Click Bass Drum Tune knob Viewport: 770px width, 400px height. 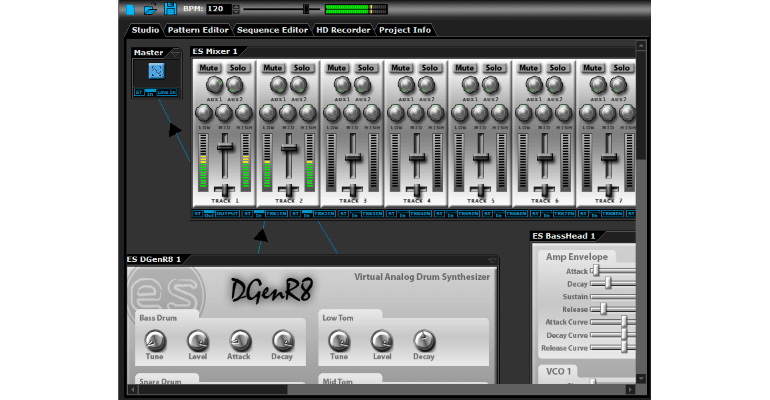153,340
